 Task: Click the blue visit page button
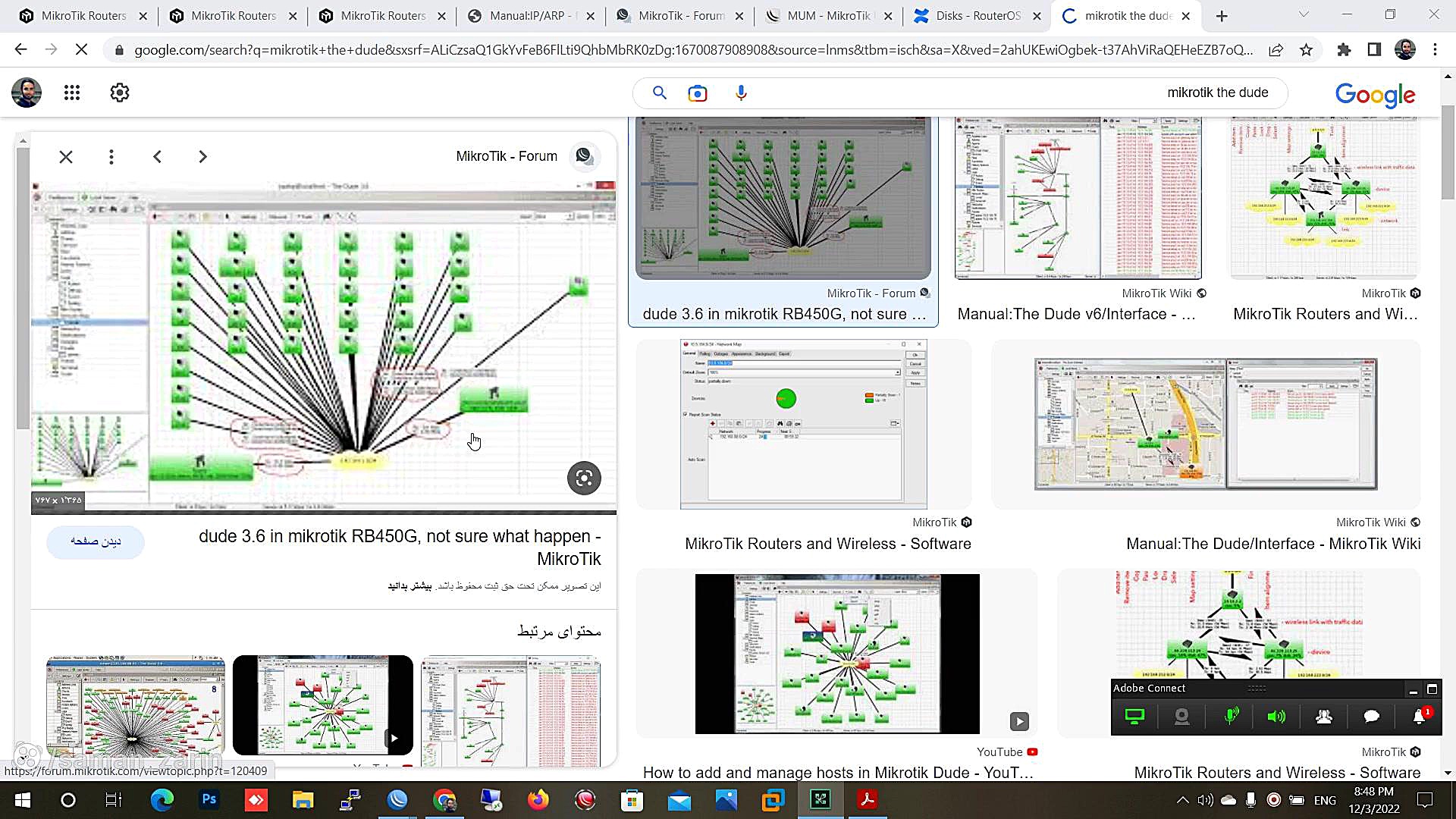coord(96,541)
